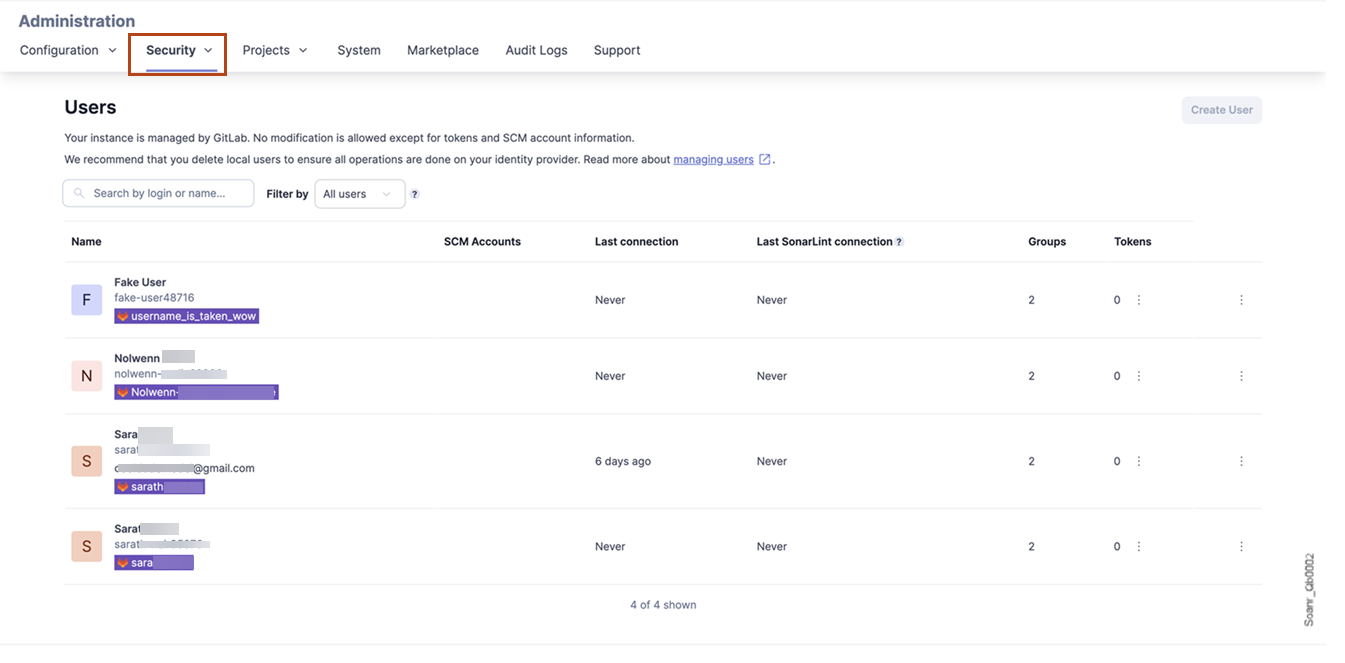This screenshot has width=1345, height=663.
Task: Open row actions for user connected 6 days ago
Action: click(x=1241, y=461)
